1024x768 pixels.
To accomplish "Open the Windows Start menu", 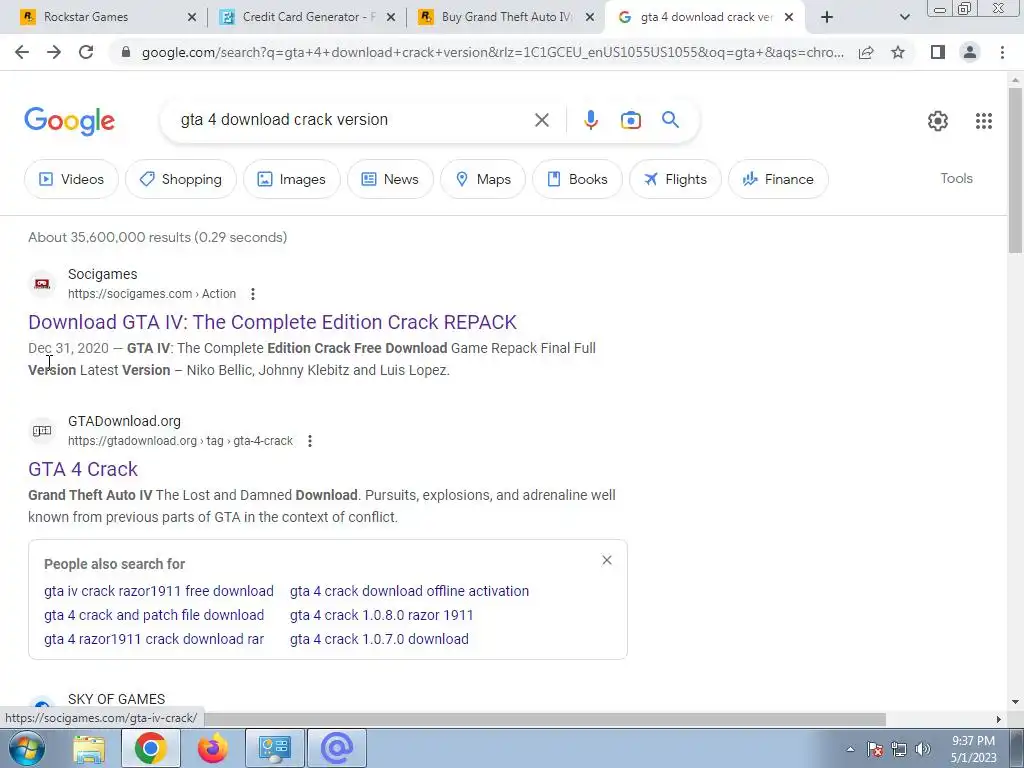I will click(26, 748).
